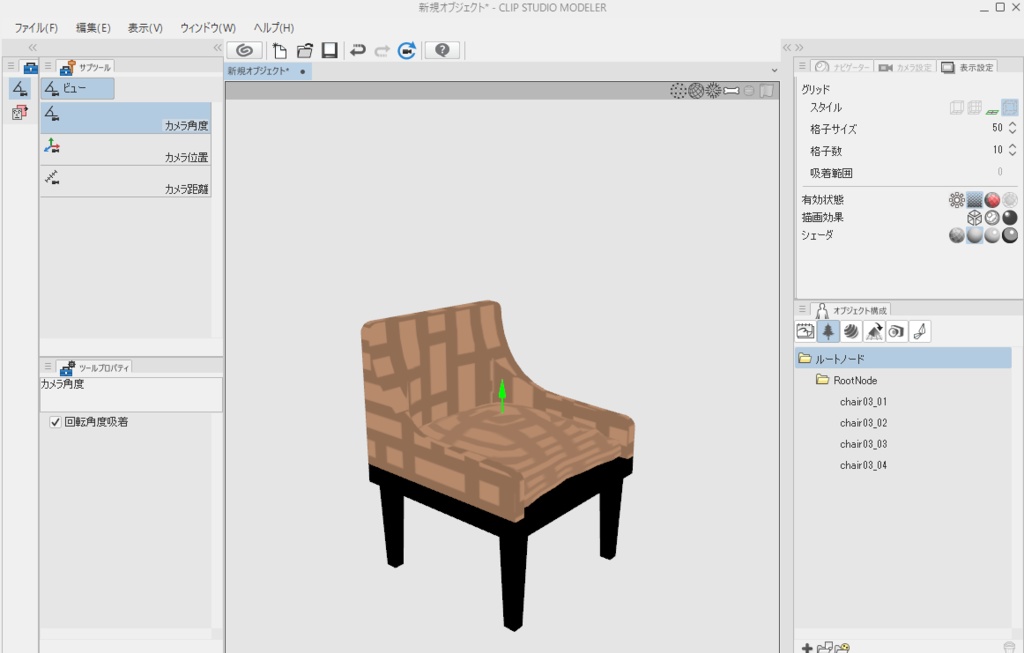Image resolution: width=1024 pixels, height=653 pixels.
Task: Toggle the red sphere in 有効状態 row
Action: (992, 200)
